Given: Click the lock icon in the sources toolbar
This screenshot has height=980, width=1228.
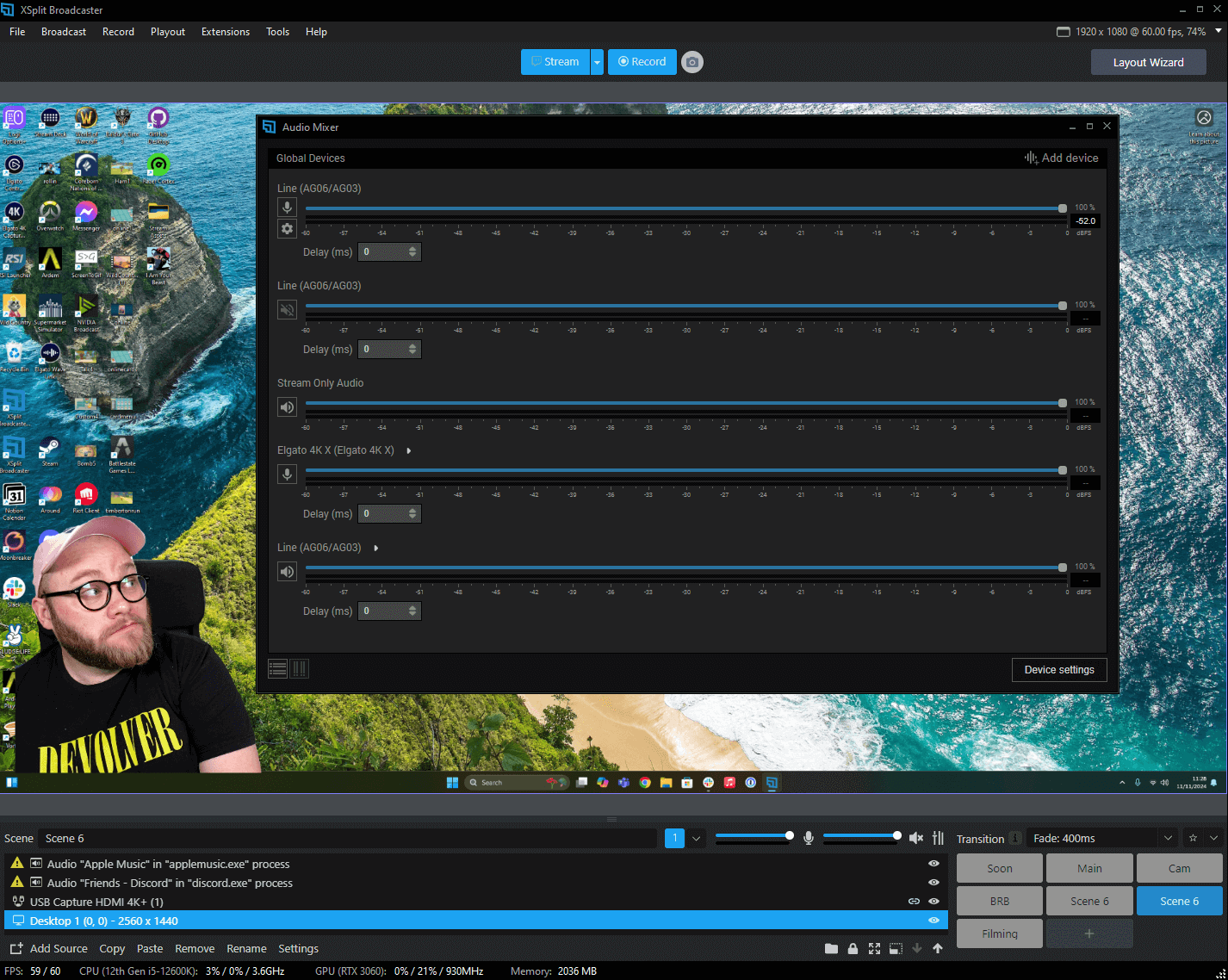Looking at the screenshot, I should pos(853,949).
